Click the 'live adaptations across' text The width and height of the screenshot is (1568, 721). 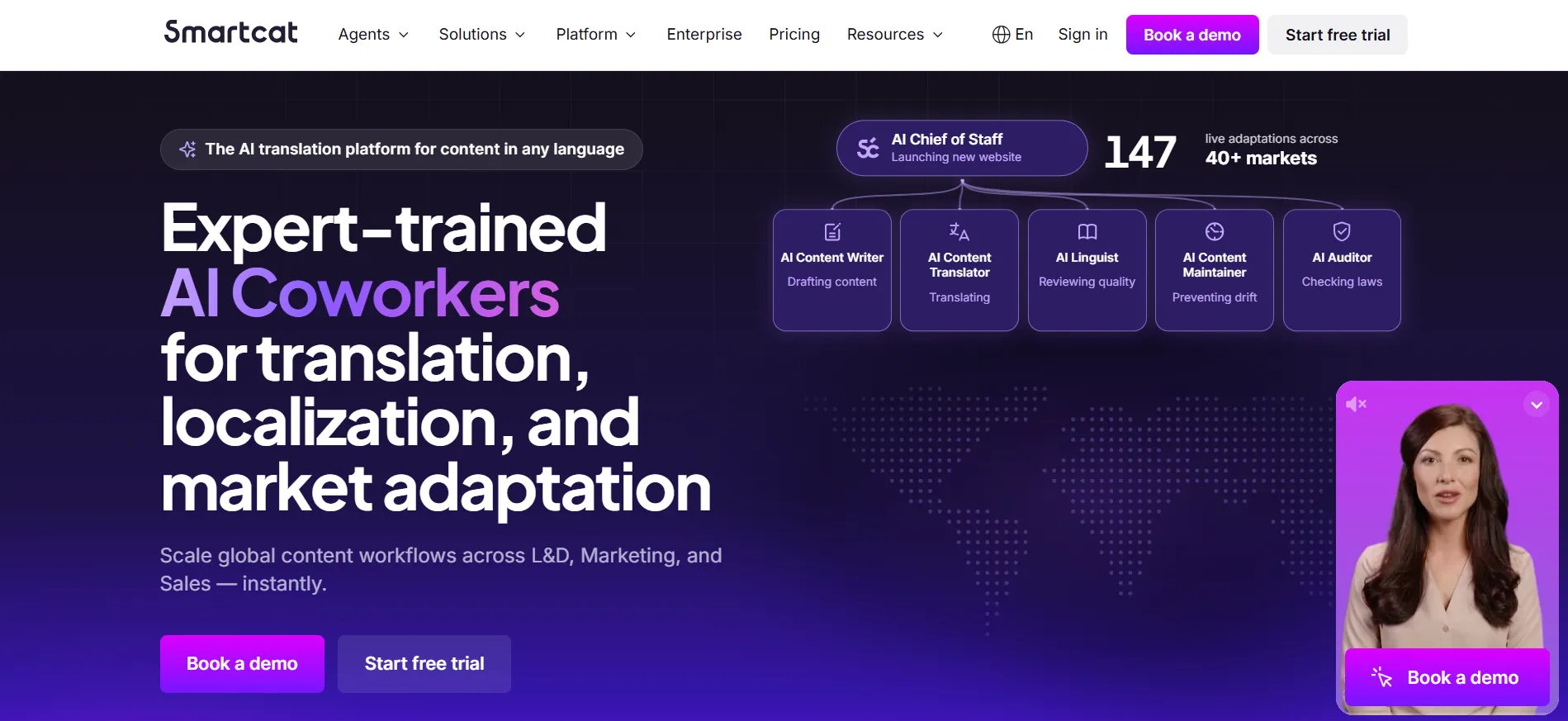[x=1272, y=139]
